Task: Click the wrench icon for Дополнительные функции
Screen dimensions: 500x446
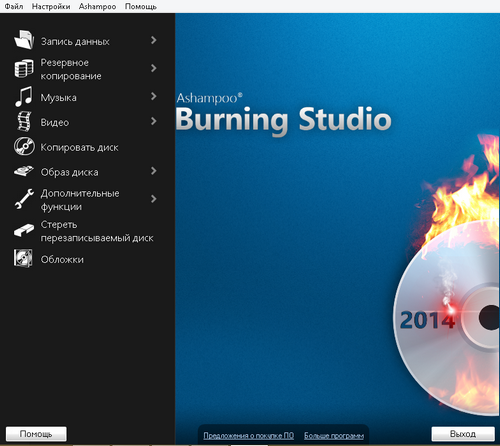Action: (x=24, y=199)
